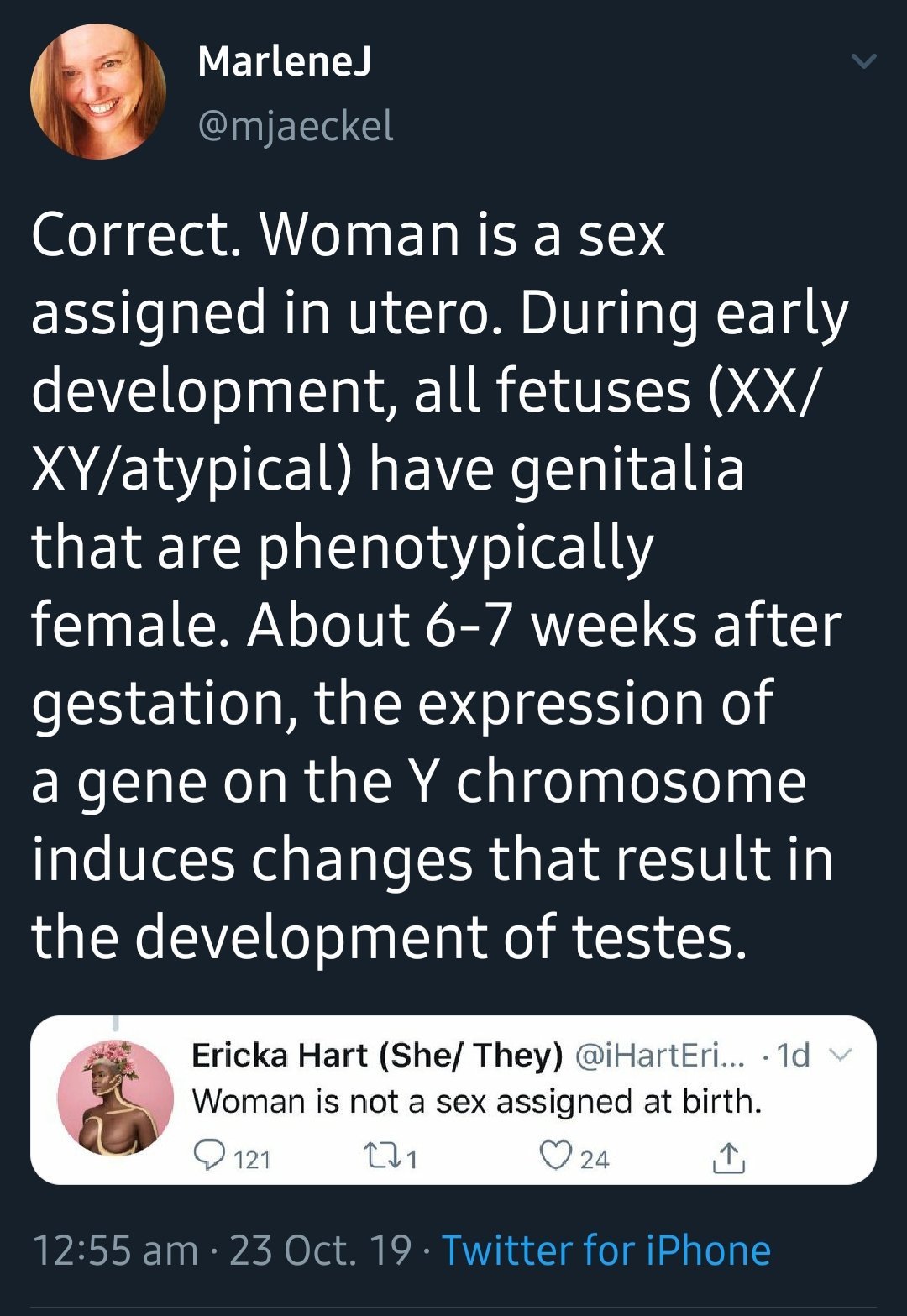Tap the 121 reply count
The image size is (907, 1316).
pyautogui.click(x=252, y=1160)
